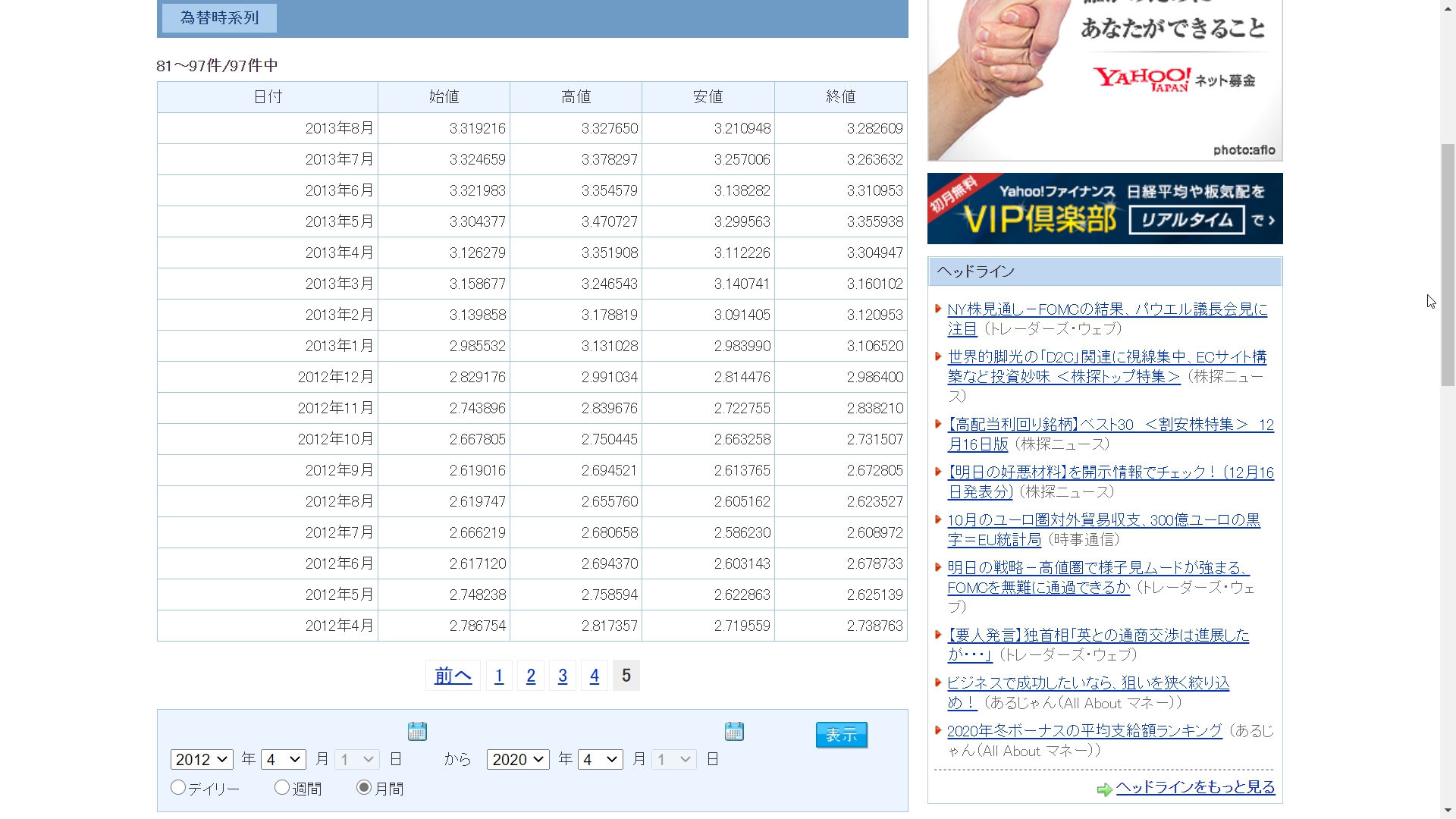
Task: Select the 週間 radio button
Action: [282, 788]
